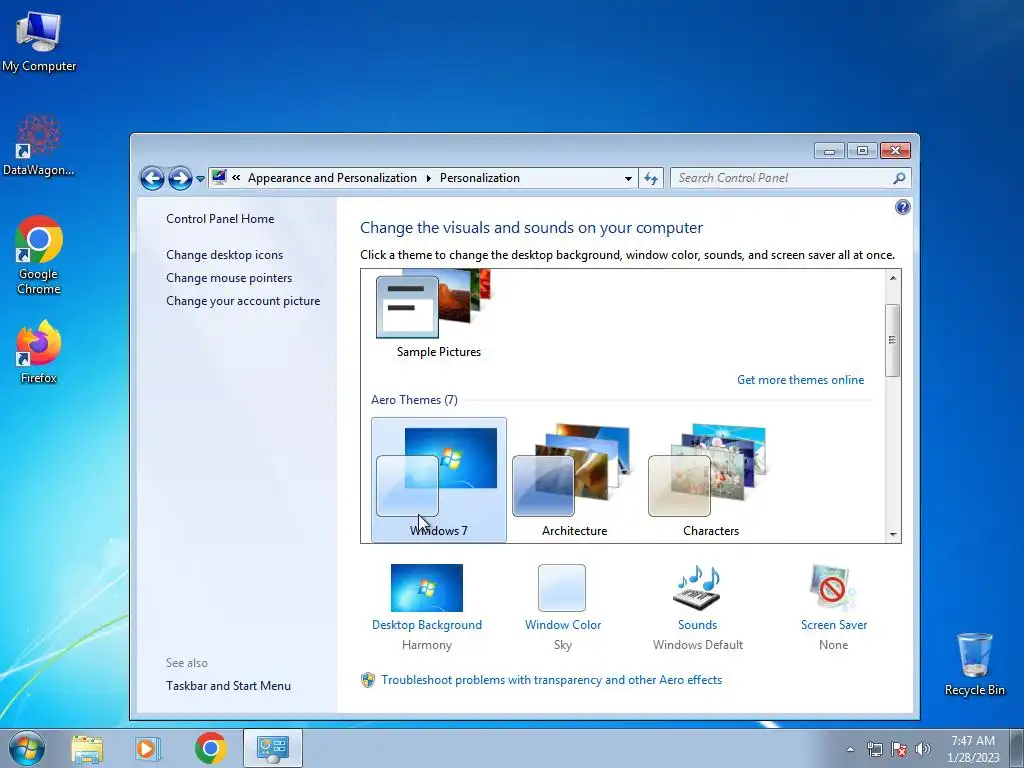Open Taskbar and Start Menu link

[229, 686]
